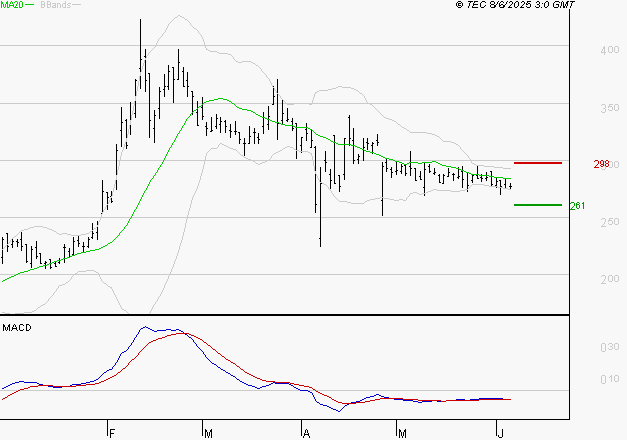Click the 010 MACD axis label
Viewport: 627px width, 440px height.
[x=610, y=379]
